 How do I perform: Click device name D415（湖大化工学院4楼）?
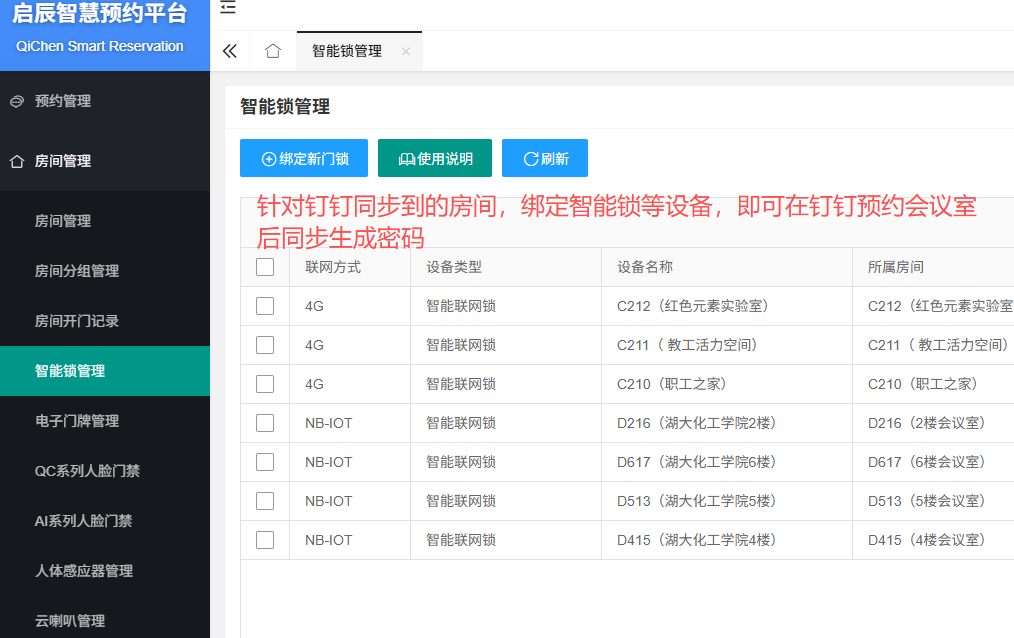pos(698,540)
